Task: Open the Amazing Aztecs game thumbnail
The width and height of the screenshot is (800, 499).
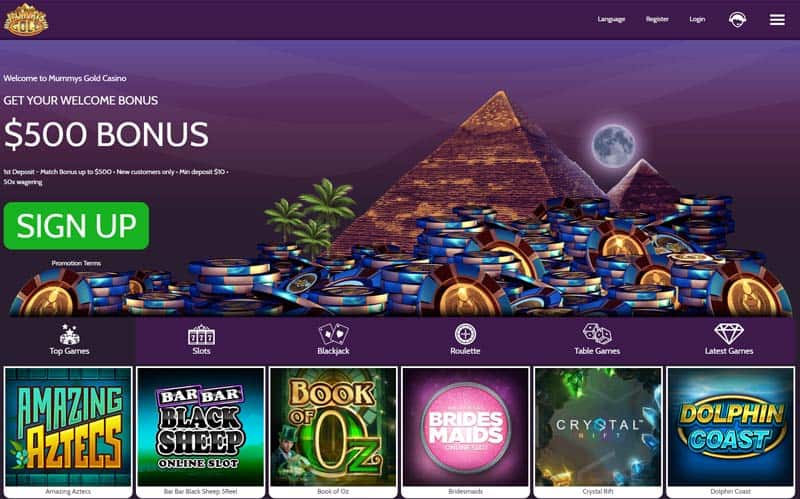Action: [68, 432]
